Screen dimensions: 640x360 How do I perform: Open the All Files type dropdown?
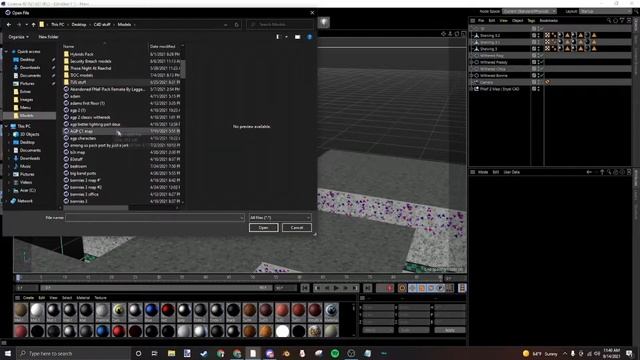(x=280, y=218)
